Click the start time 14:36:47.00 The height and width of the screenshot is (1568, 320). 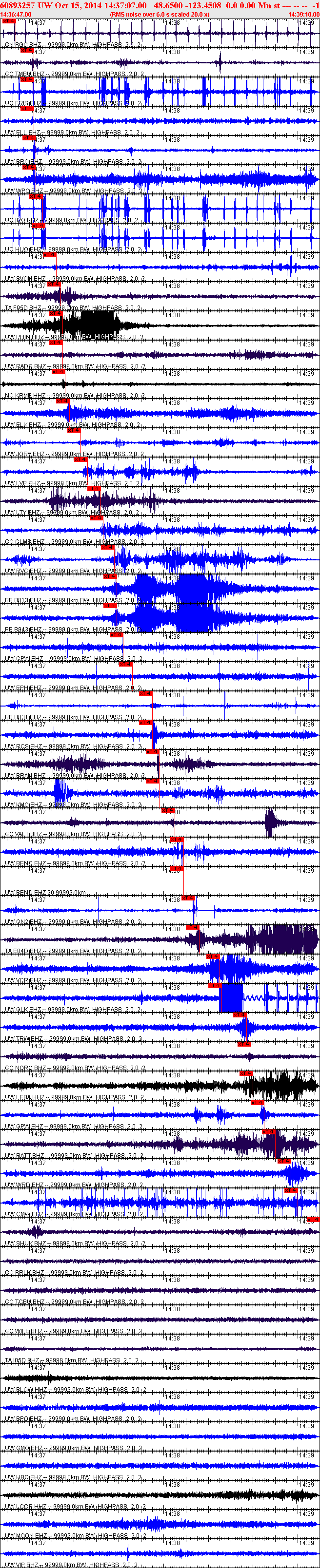pyautogui.click(x=16, y=14)
